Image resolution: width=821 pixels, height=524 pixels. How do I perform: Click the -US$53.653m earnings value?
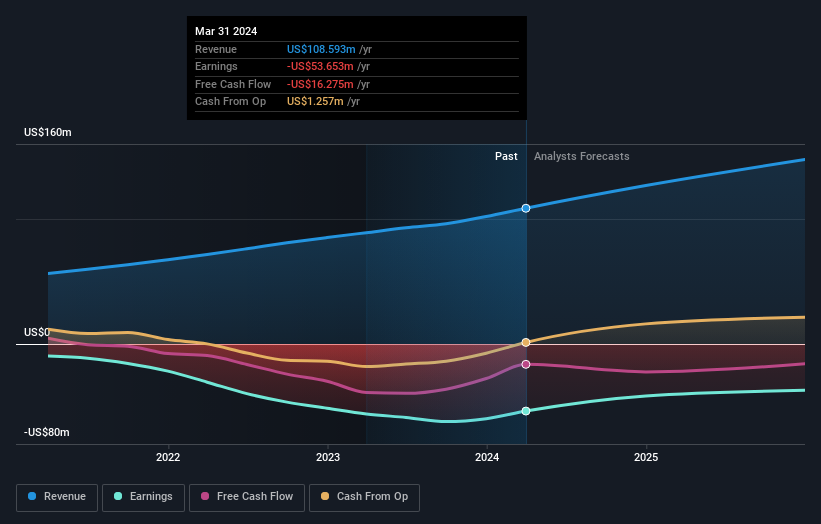point(320,66)
